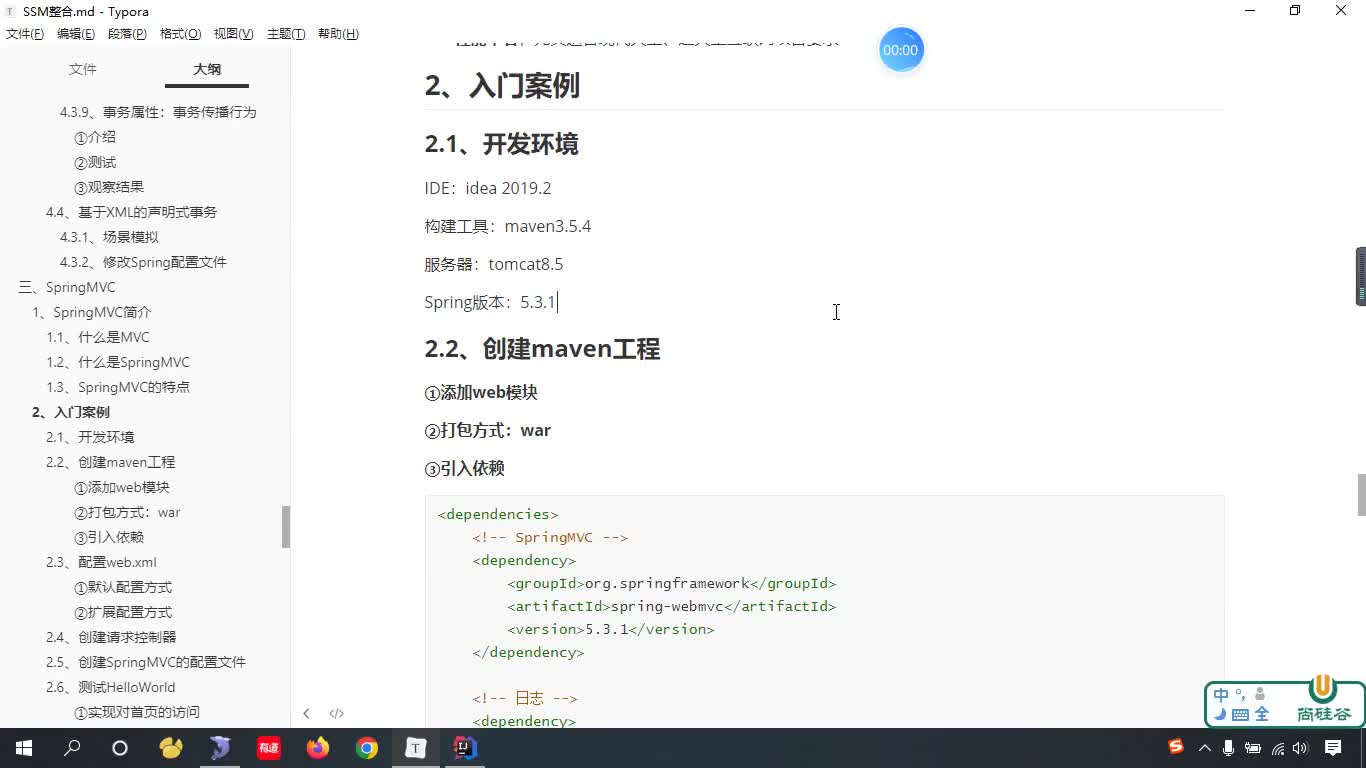1366x768 pixels.
Task: Open the 文件(F) menu
Action: pyautogui.click(x=25, y=34)
